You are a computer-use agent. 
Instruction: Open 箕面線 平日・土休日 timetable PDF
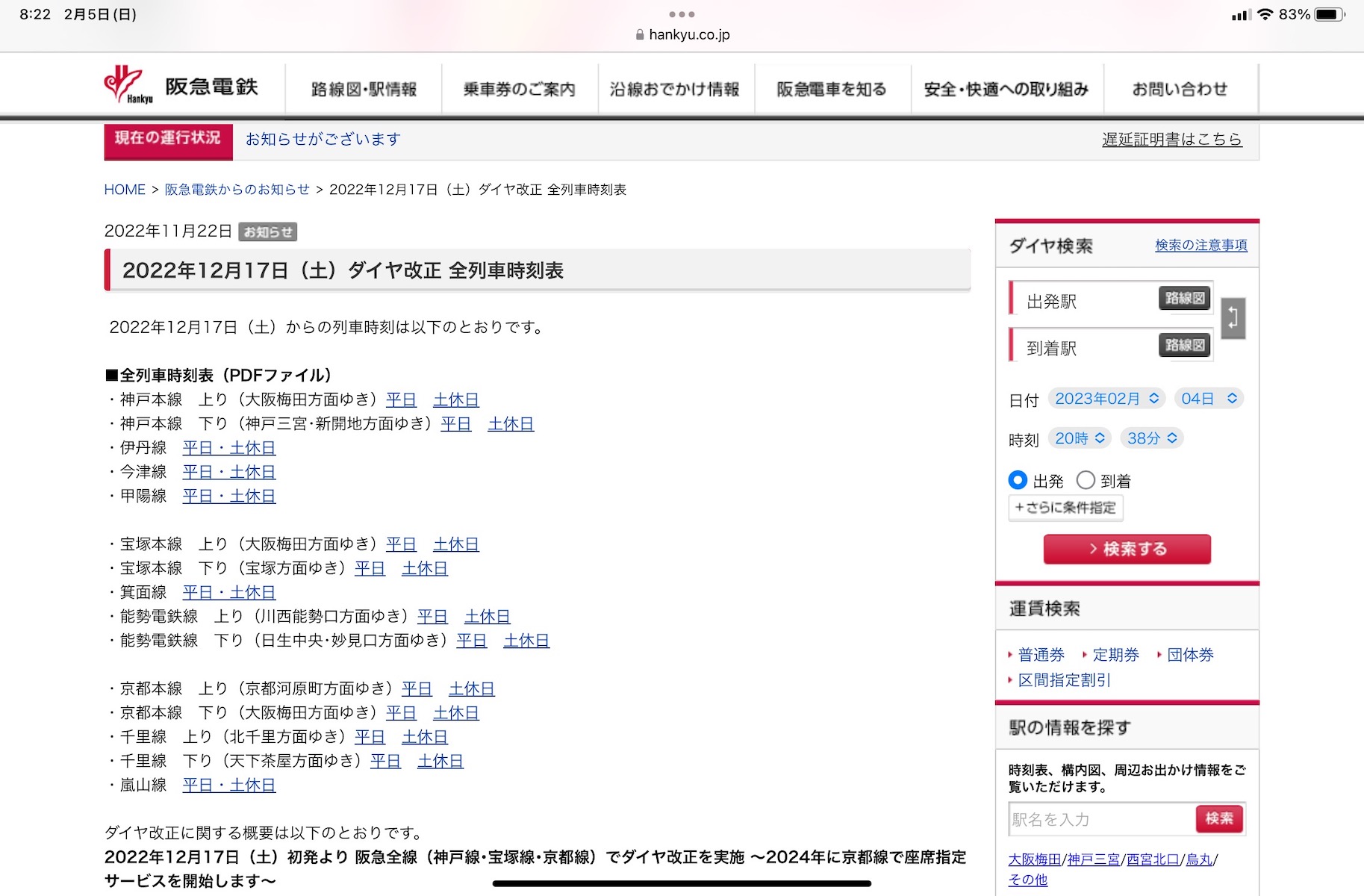pyautogui.click(x=229, y=592)
